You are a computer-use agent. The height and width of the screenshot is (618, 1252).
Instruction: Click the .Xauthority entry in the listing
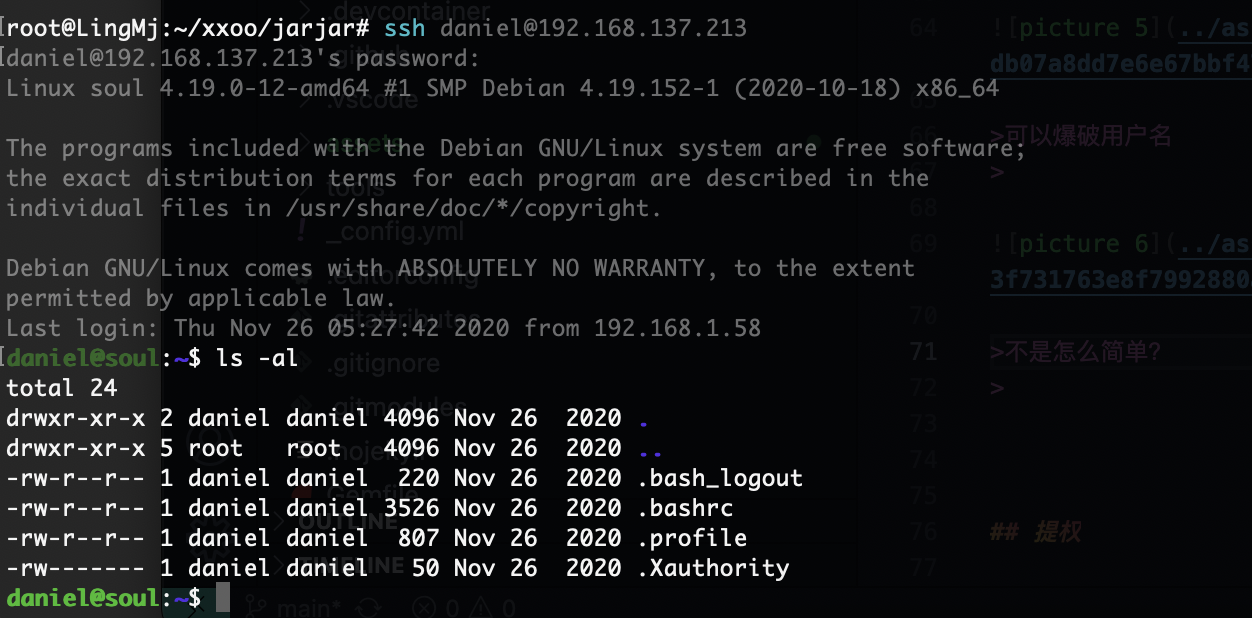click(x=713, y=568)
